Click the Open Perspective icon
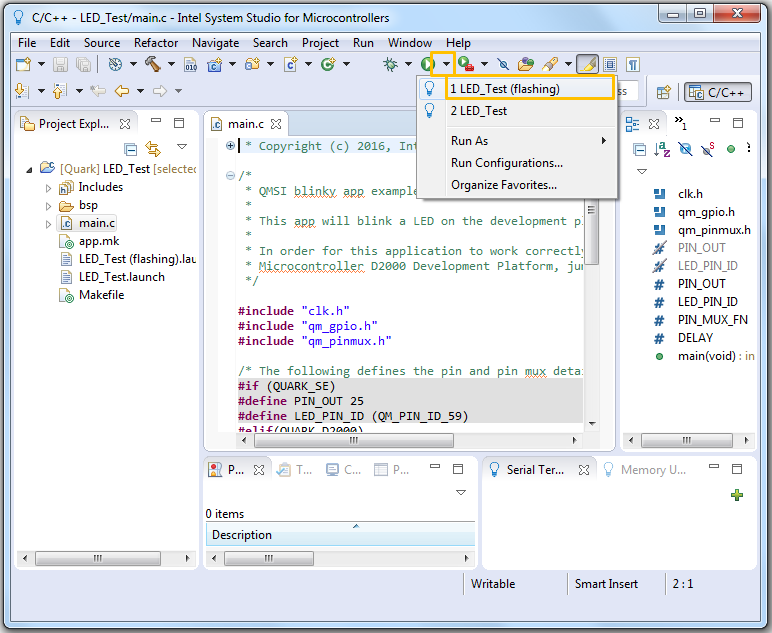This screenshot has height=633, width=772. 663,92
